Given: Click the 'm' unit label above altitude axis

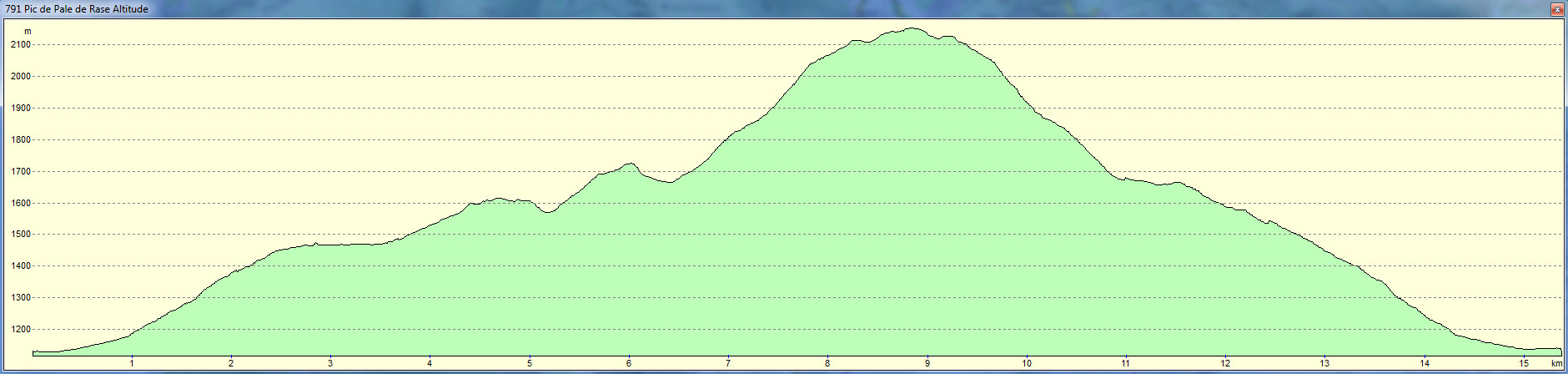Looking at the screenshot, I should tap(28, 32).
